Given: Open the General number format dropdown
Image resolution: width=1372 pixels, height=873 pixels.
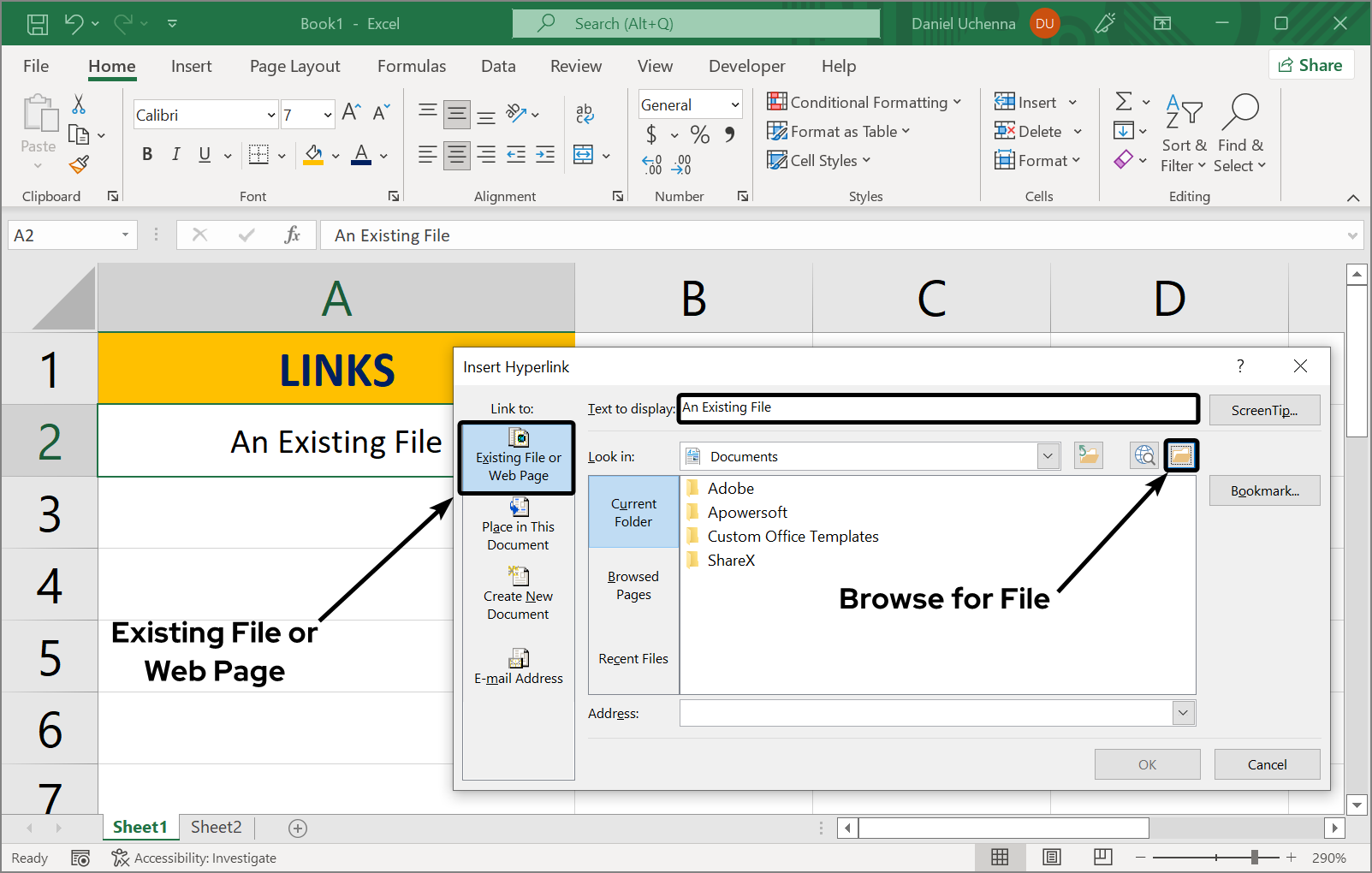Looking at the screenshot, I should [736, 104].
